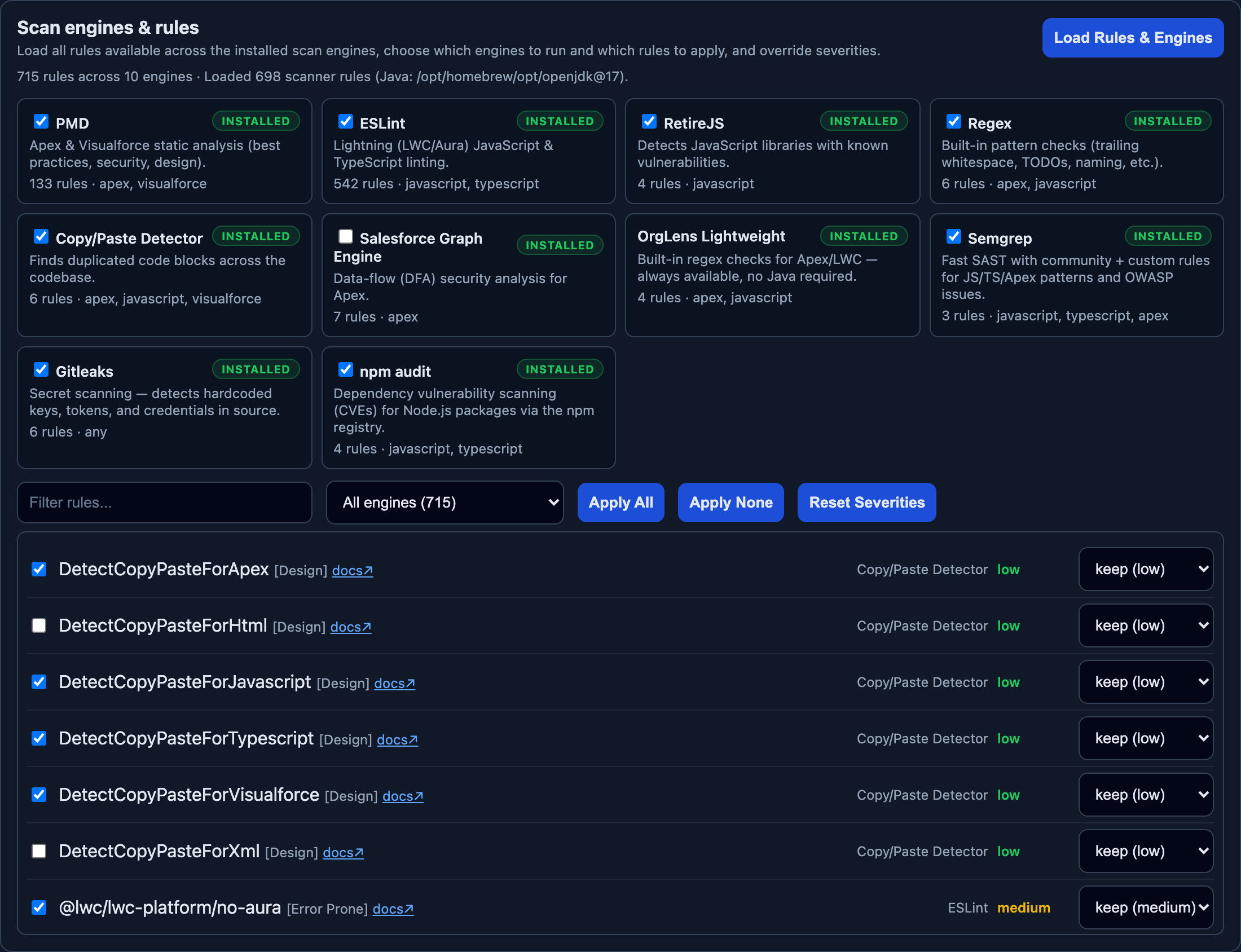Click the '6 rules · any' text

click(68, 432)
